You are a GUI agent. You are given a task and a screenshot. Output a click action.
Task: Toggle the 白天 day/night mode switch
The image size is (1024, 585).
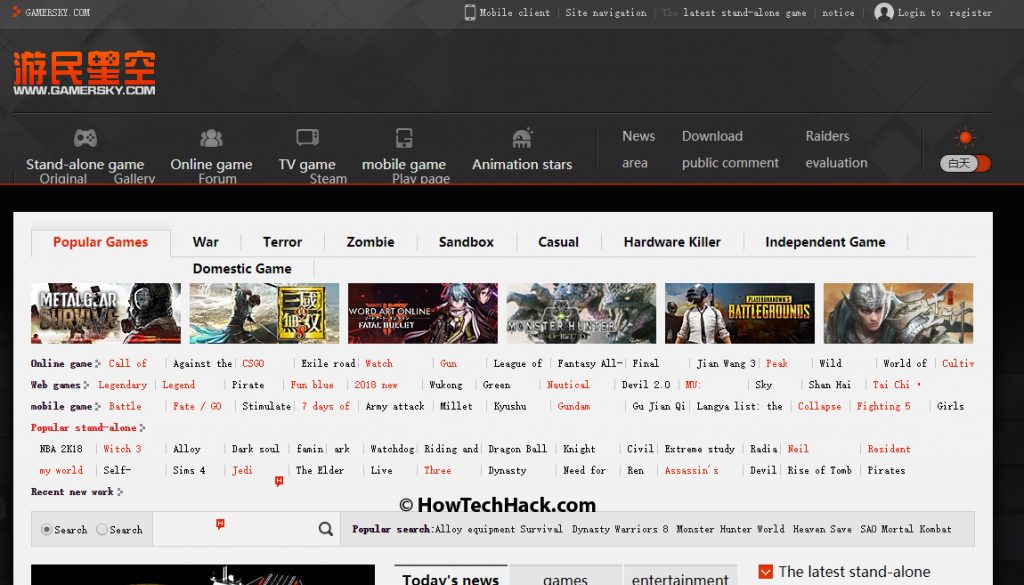pyautogui.click(x=962, y=162)
